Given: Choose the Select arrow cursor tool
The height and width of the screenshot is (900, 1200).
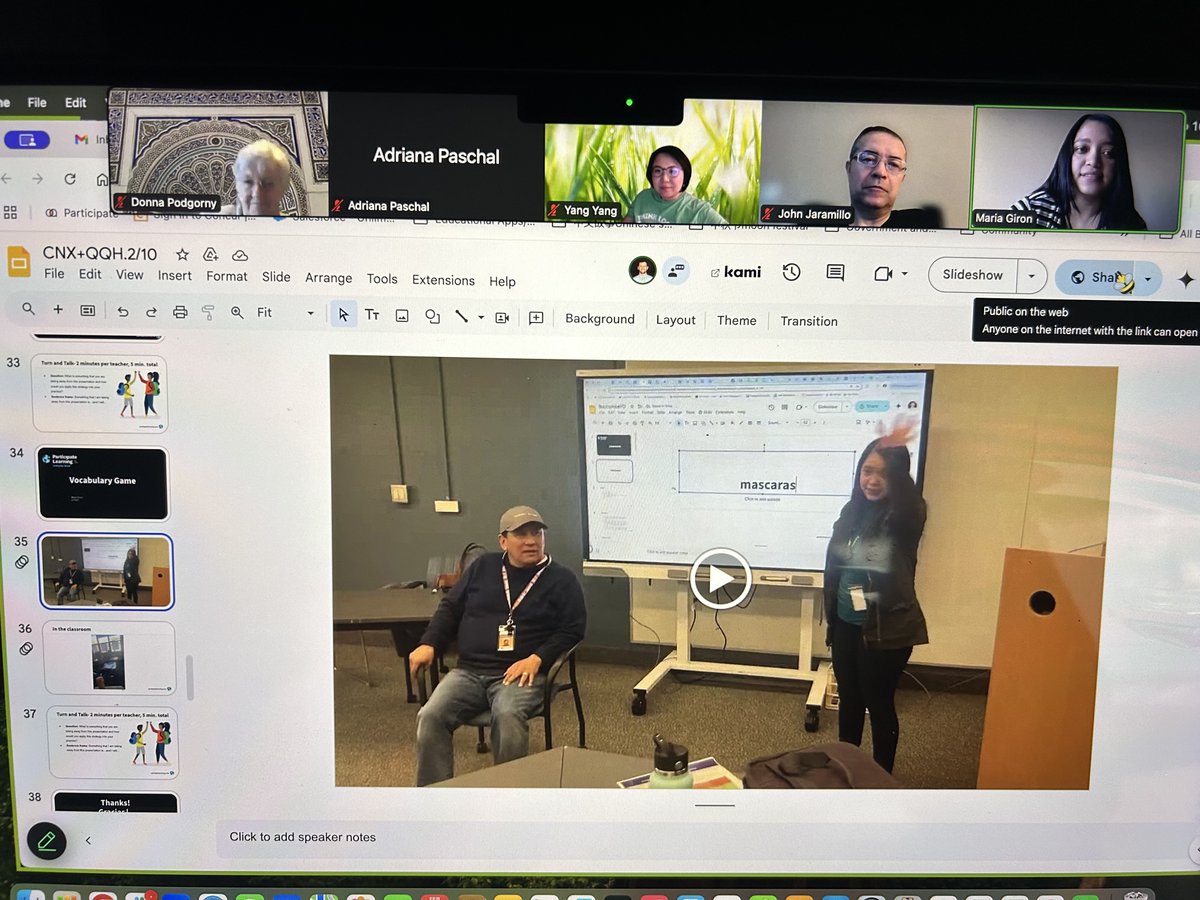Looking at the screenshot, I should [343, 314].
